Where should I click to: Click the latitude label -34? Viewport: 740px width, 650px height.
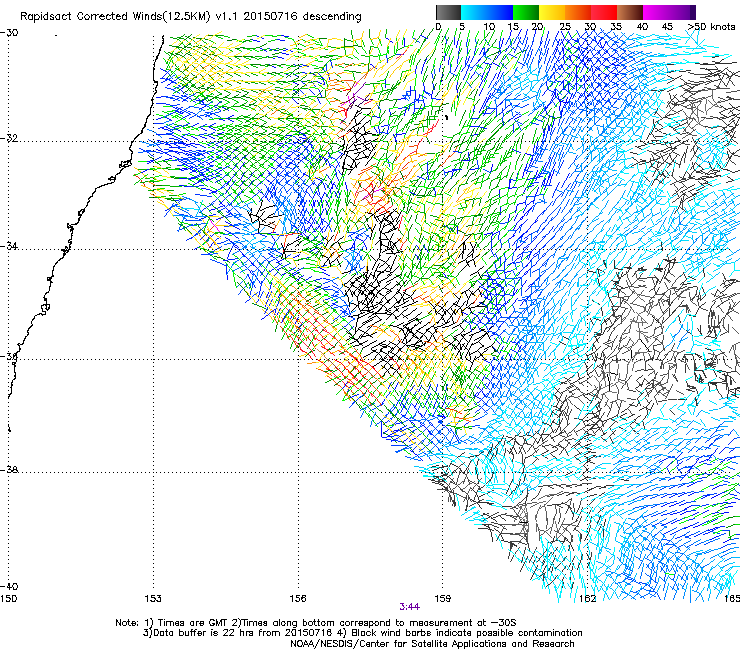(x=9, y=246)
